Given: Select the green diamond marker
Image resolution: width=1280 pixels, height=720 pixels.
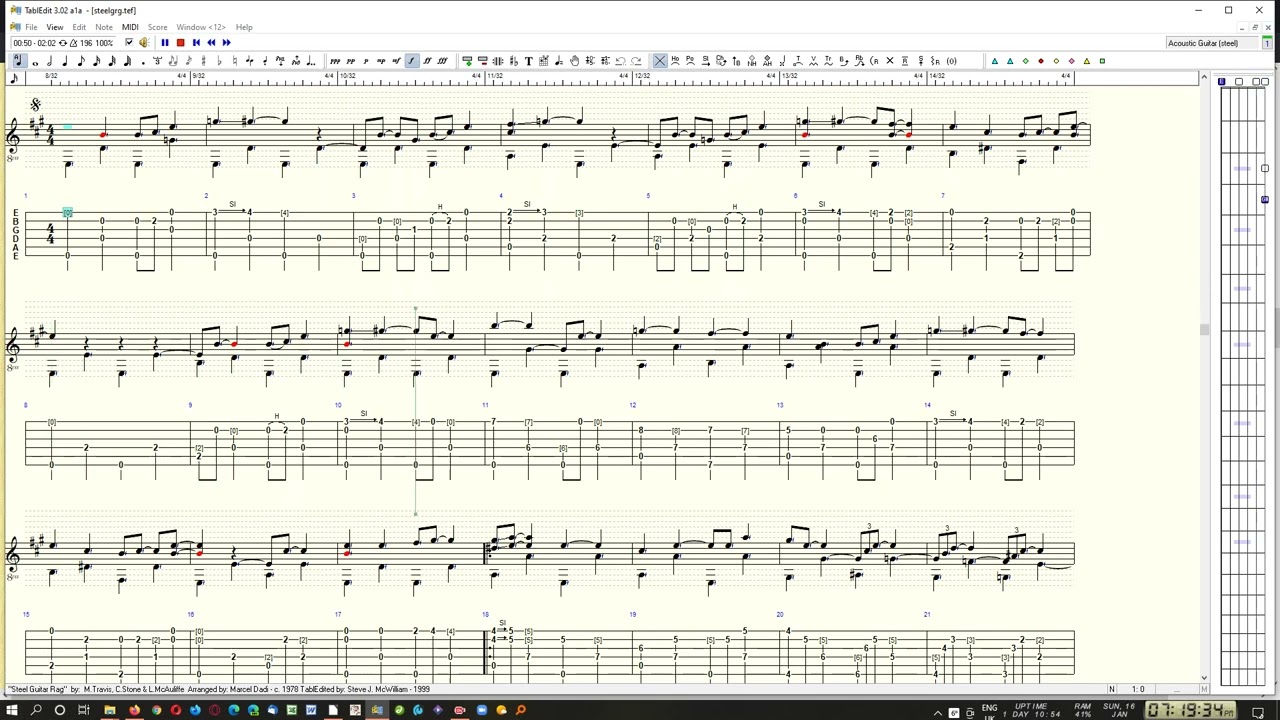Looking at the screenshot, I should coord(1025,61).
